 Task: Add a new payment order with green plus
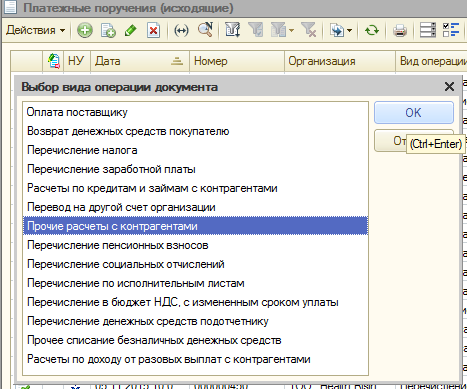[85, 30]
